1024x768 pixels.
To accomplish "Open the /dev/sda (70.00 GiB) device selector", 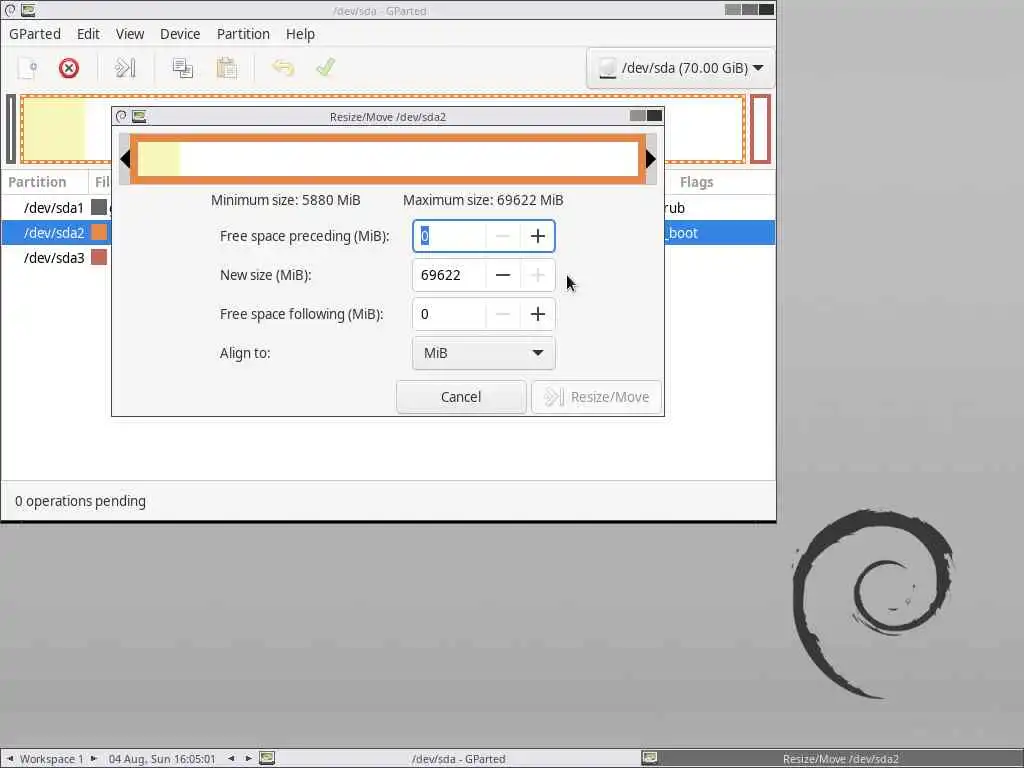I will pyautogui.click(x=680, y=68).
